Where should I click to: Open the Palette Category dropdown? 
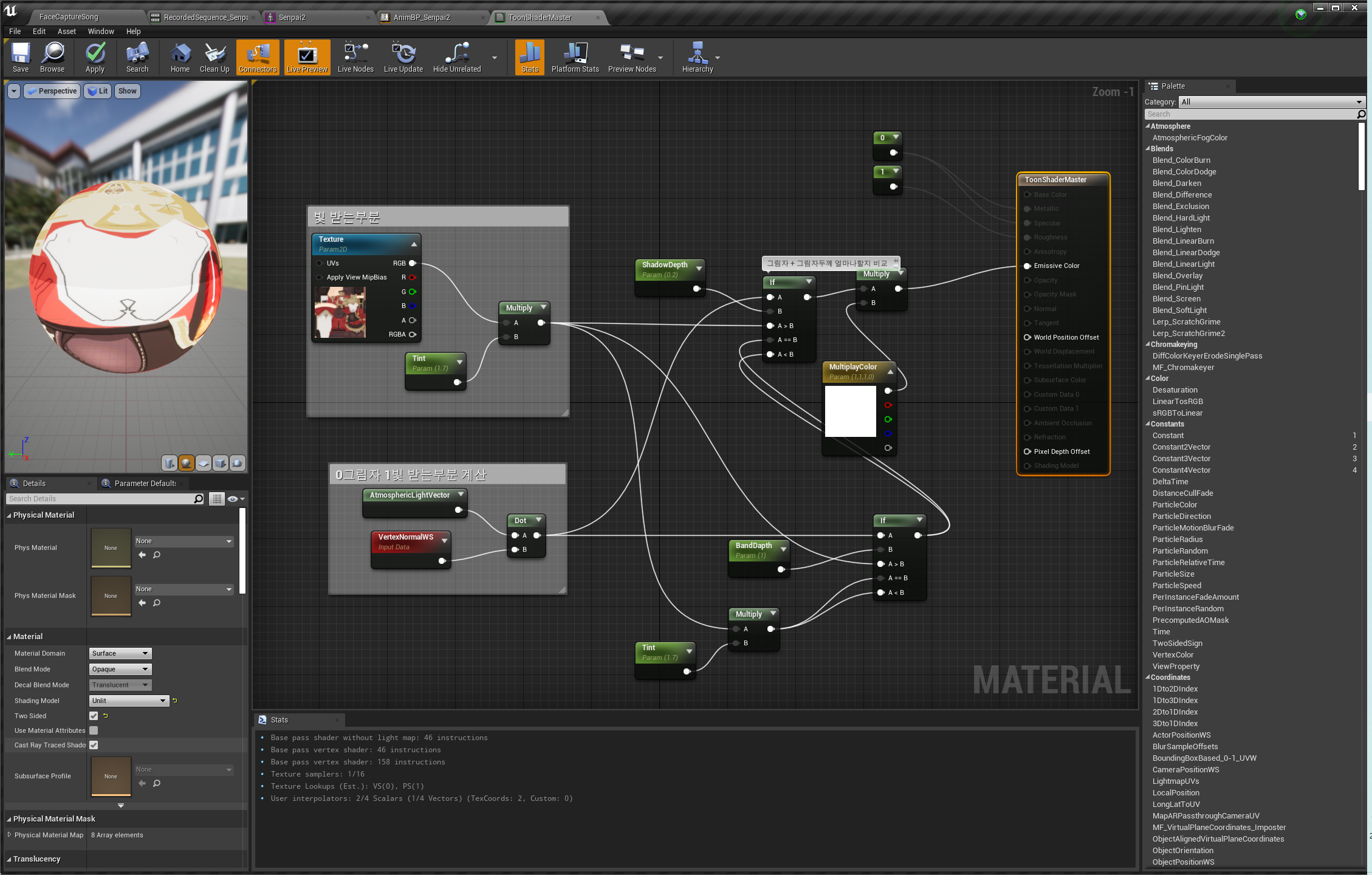[x=1271, y=102]
